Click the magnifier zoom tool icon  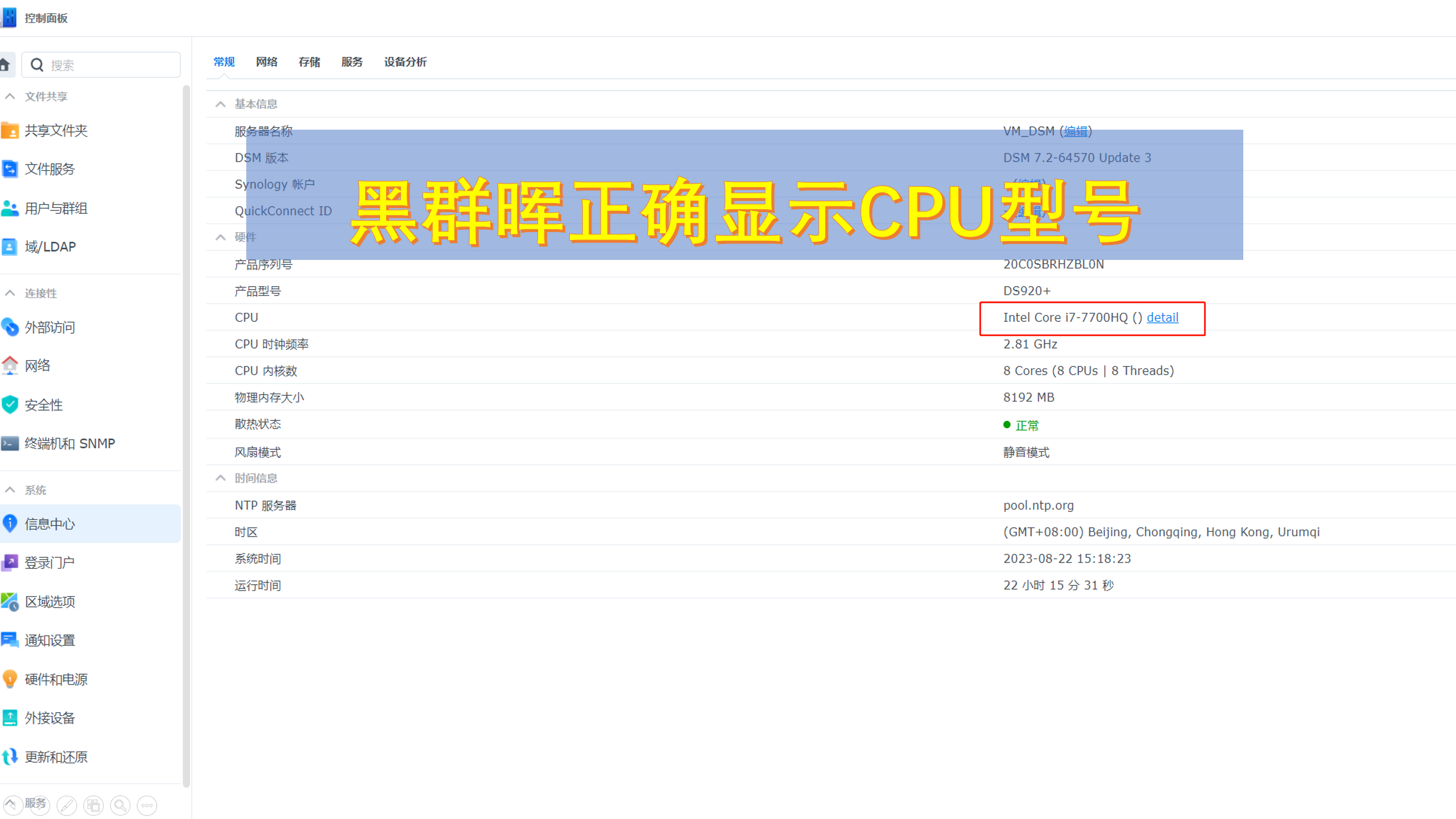121,805
